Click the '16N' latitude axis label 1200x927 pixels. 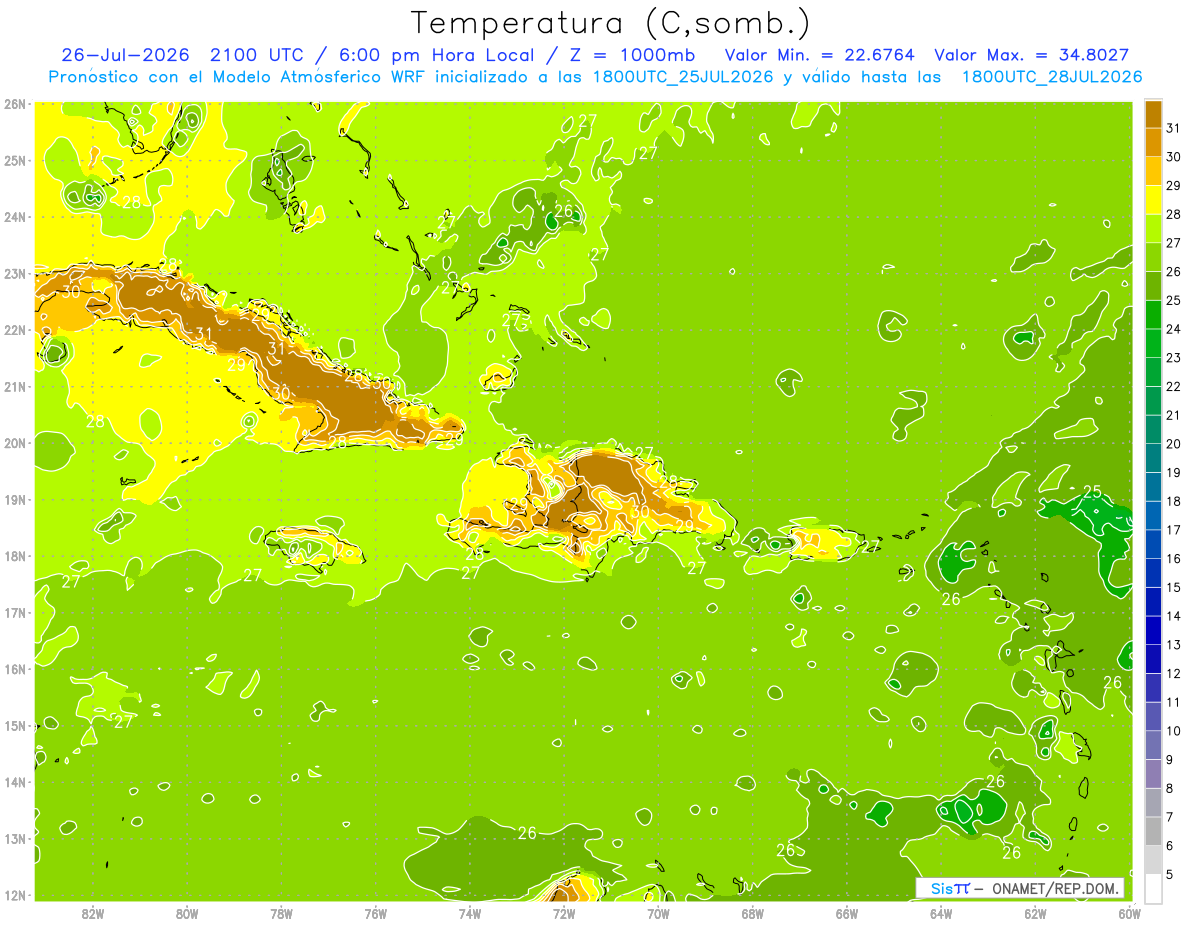tap(15, 669)
